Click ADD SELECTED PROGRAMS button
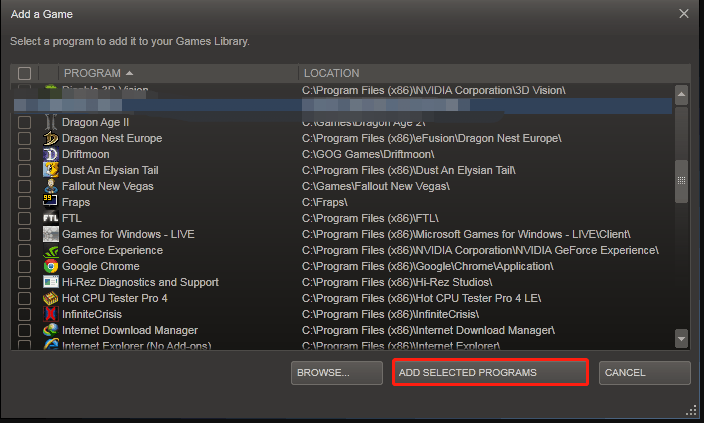This screenshot has width=704, height=423. pyautogui.click(x=490, y=372)
